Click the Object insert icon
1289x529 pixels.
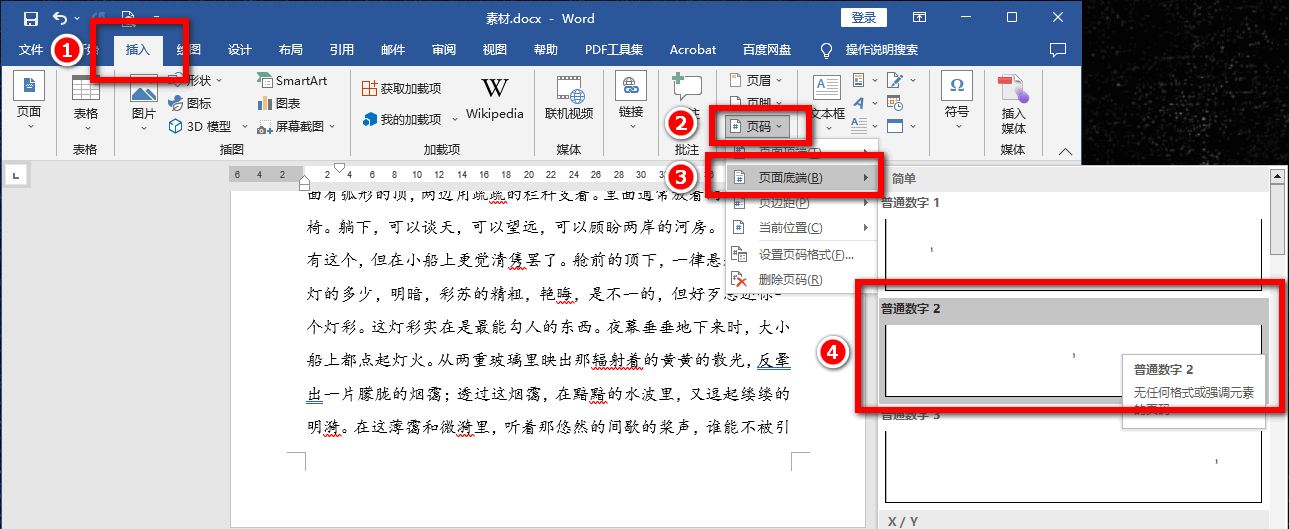(894, 126)
